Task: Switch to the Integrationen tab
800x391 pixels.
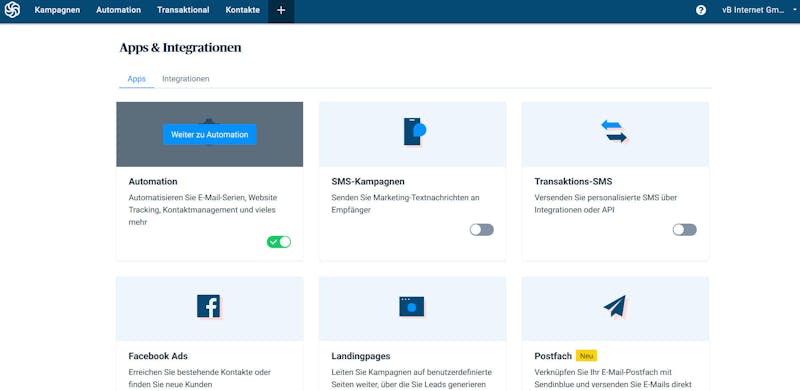Action: [x=186, y=79]
